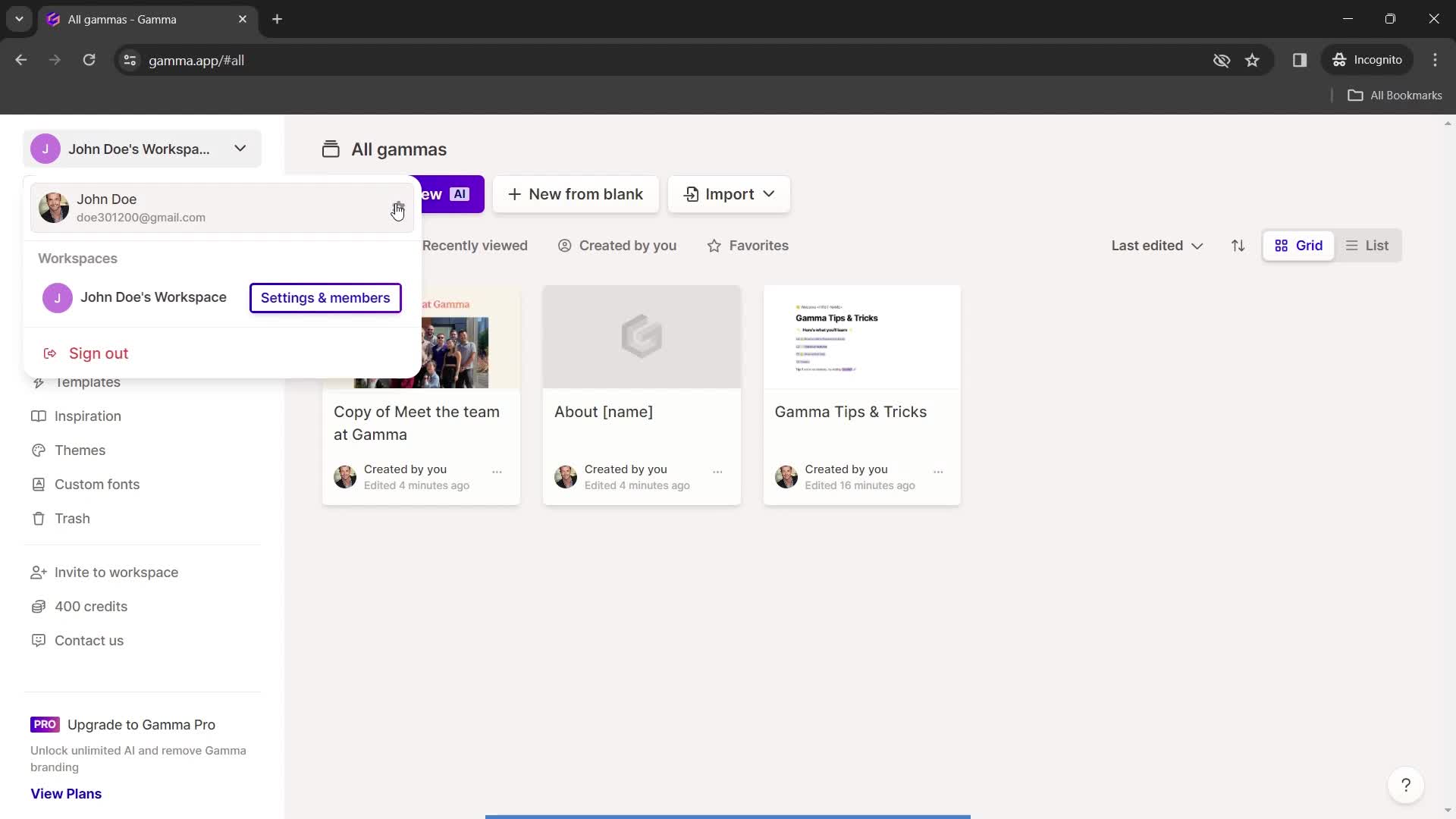Switch to the Recently viewed tab
The width and height of the screenshot is (1456, 819).
point(474,245)
